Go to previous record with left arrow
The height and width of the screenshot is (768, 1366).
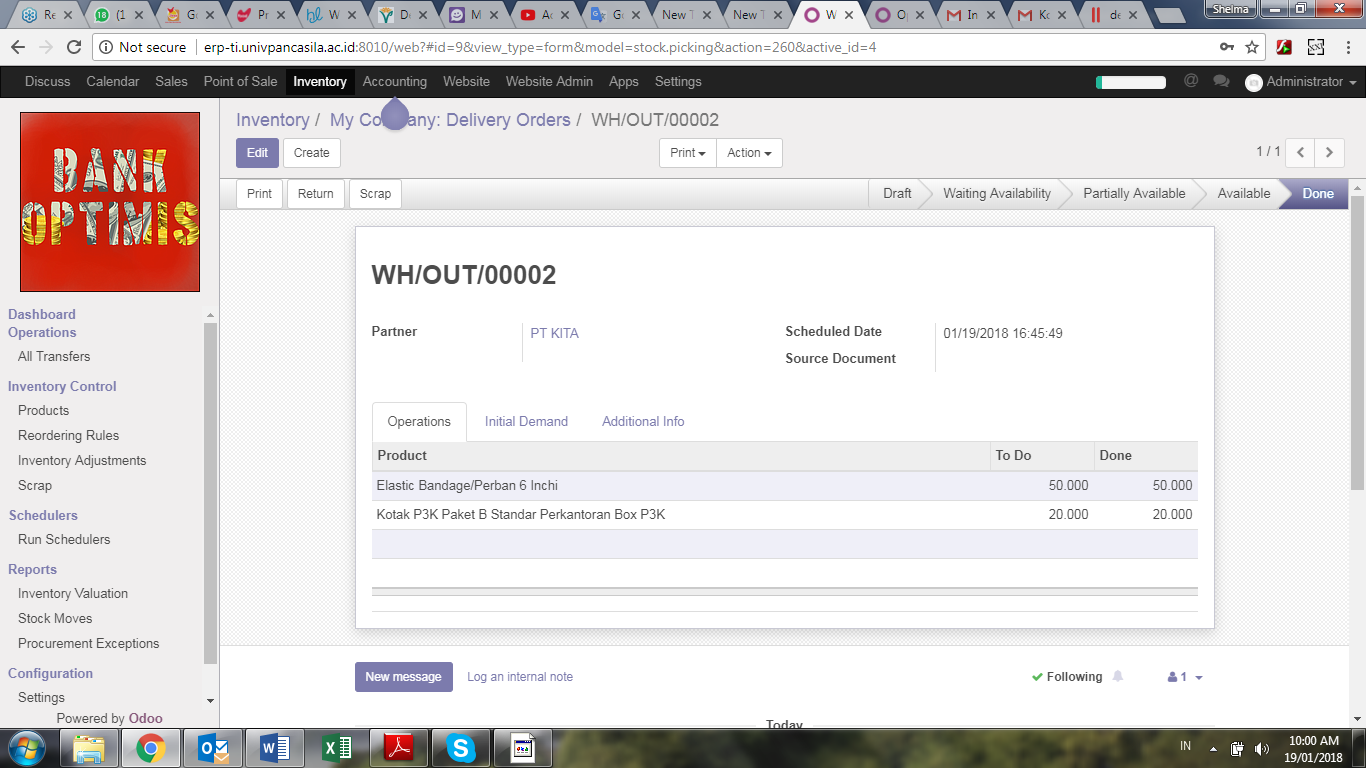coord(1300,152)
